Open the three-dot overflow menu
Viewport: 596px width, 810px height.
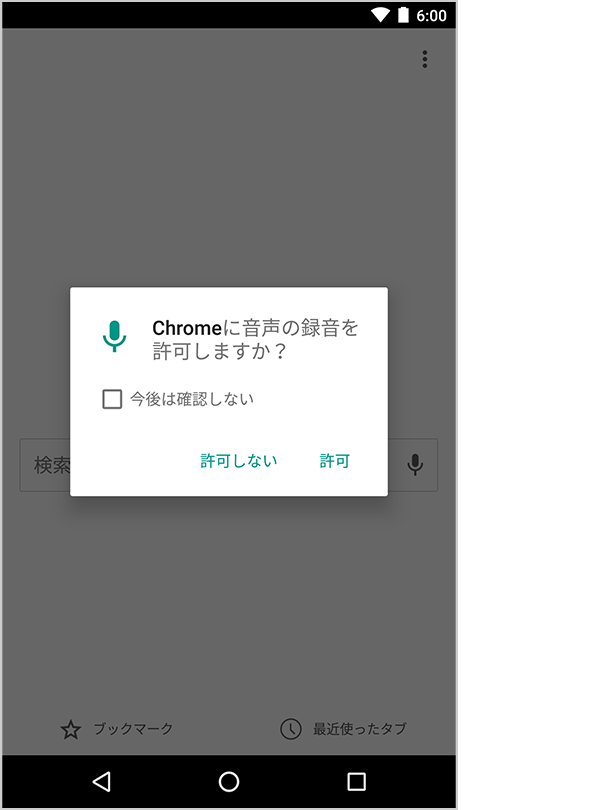pyautogui.click(x=425, y=59)
